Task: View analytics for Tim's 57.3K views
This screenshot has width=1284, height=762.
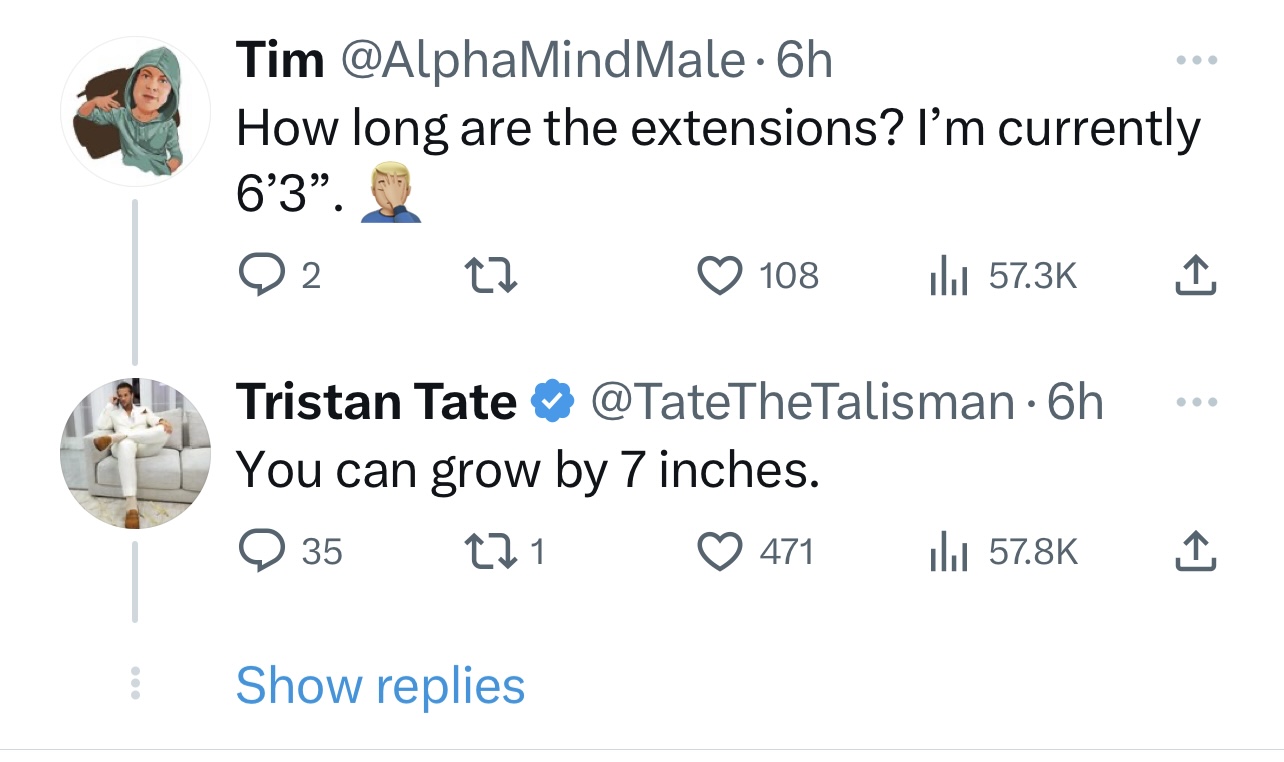Action: point(949,276)
